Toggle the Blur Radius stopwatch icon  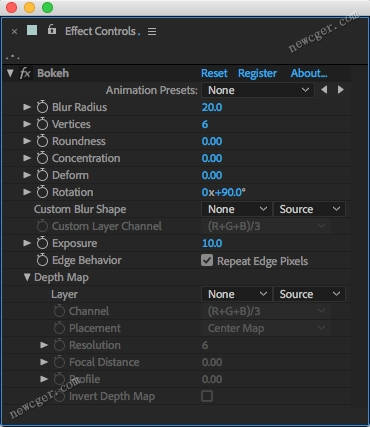click(x=42, y=107)
